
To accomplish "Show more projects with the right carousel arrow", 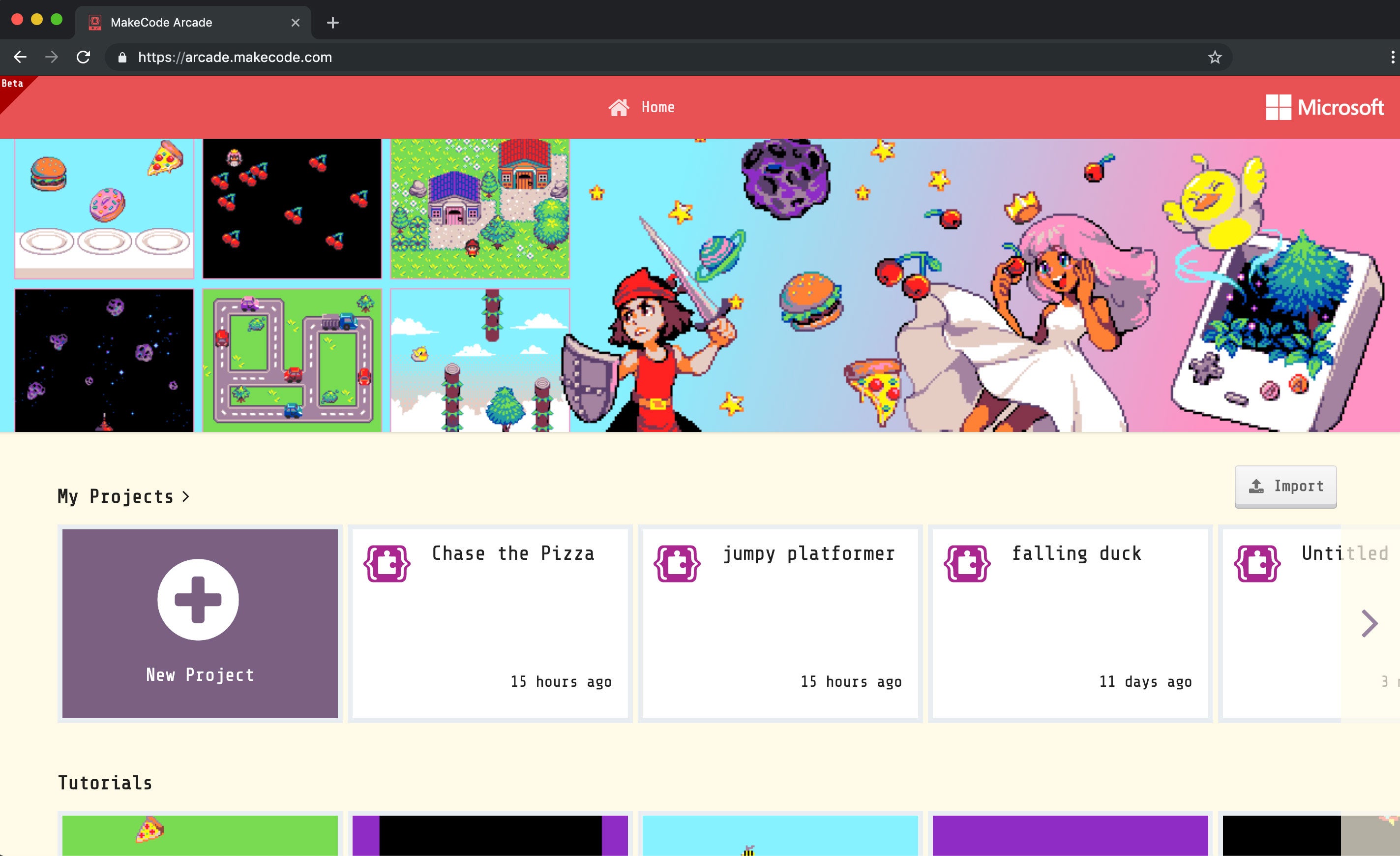I will [1370, 623].
